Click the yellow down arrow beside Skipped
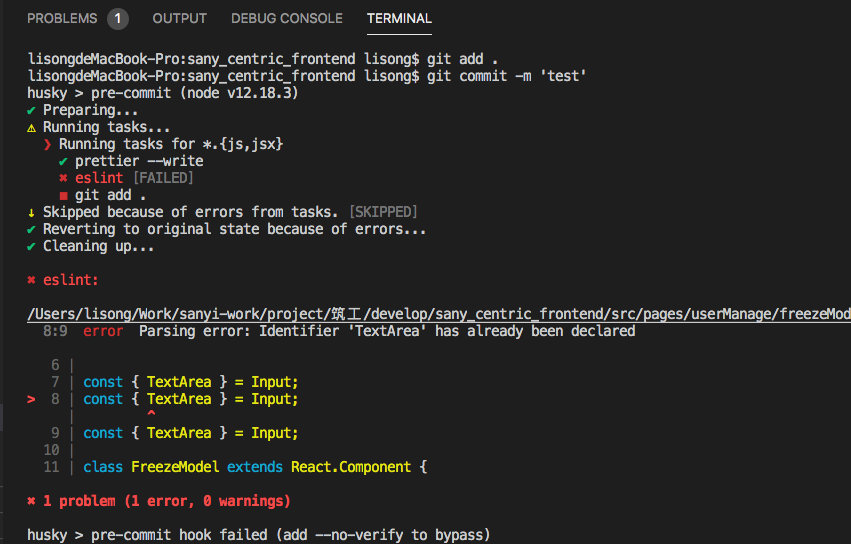This screenshot has height=544, width=851. 31,212
